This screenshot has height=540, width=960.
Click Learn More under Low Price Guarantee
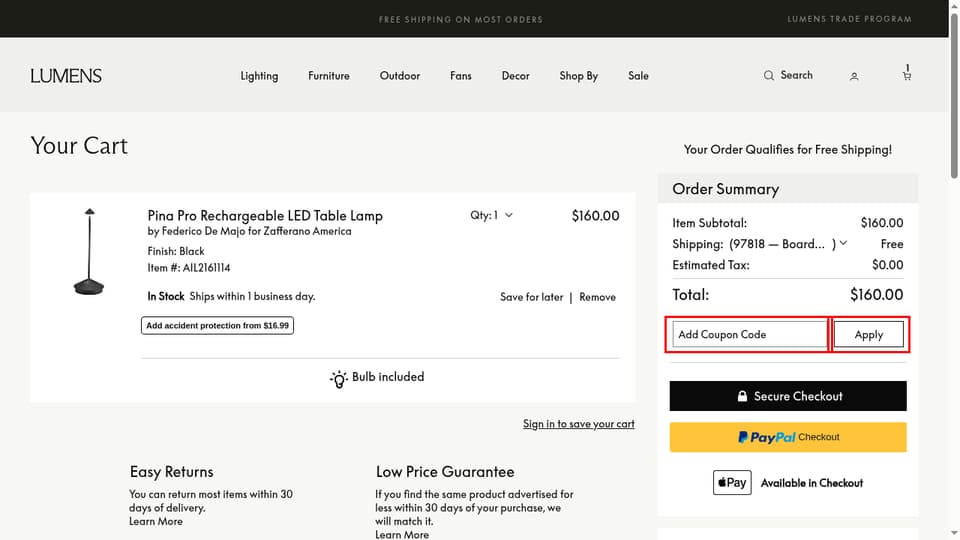click(x=402, y=534)
